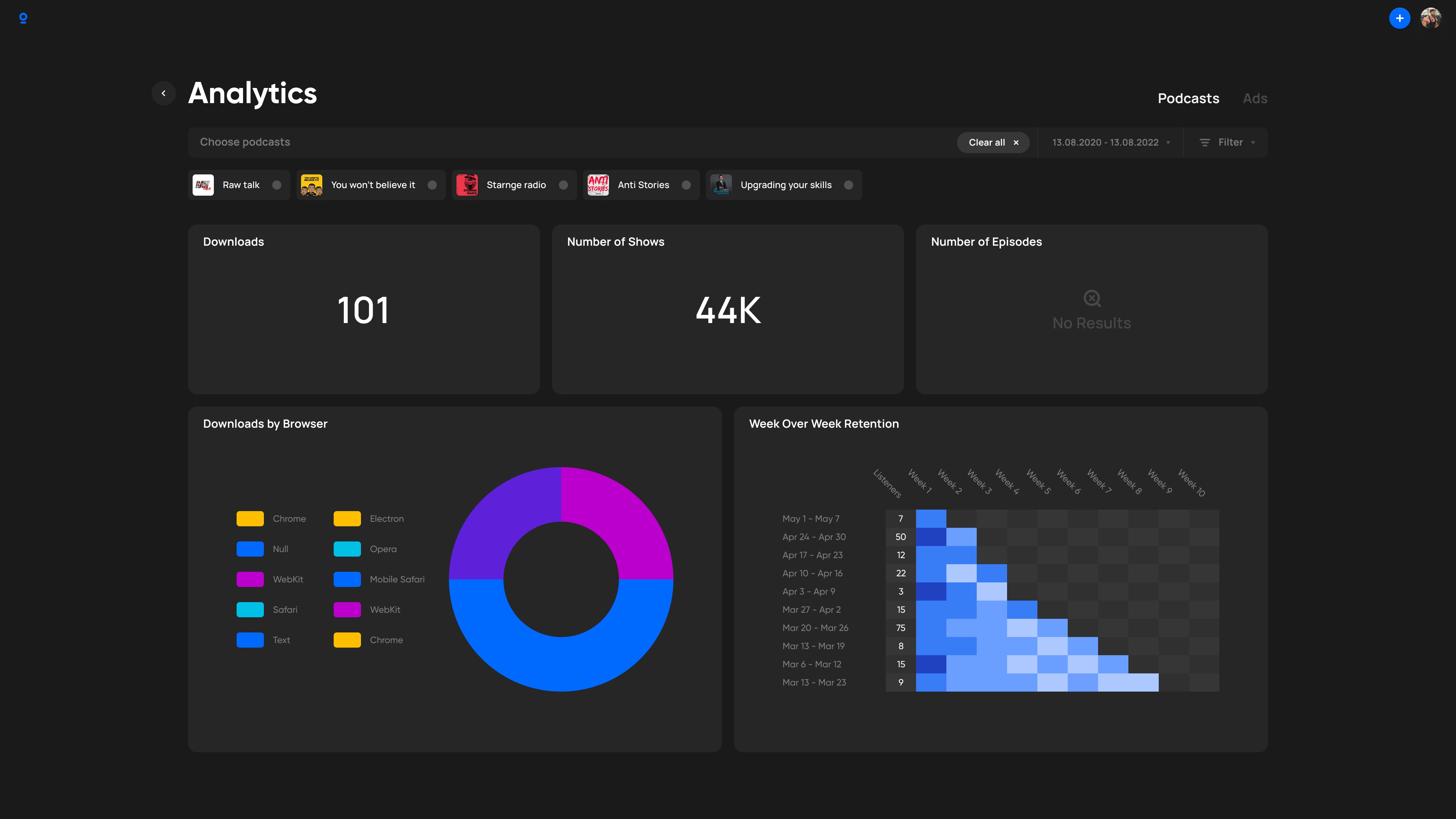Click the blue app logo icon

pos(23,18)
